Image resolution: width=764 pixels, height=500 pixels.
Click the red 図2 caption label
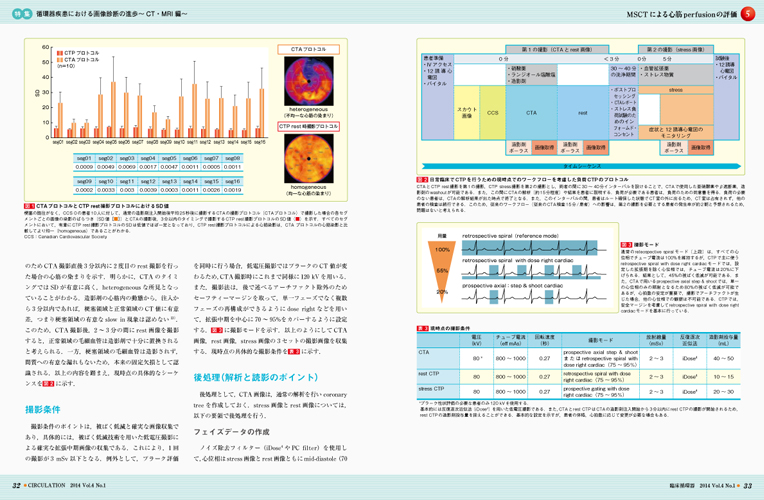click(x=423, y=179)
